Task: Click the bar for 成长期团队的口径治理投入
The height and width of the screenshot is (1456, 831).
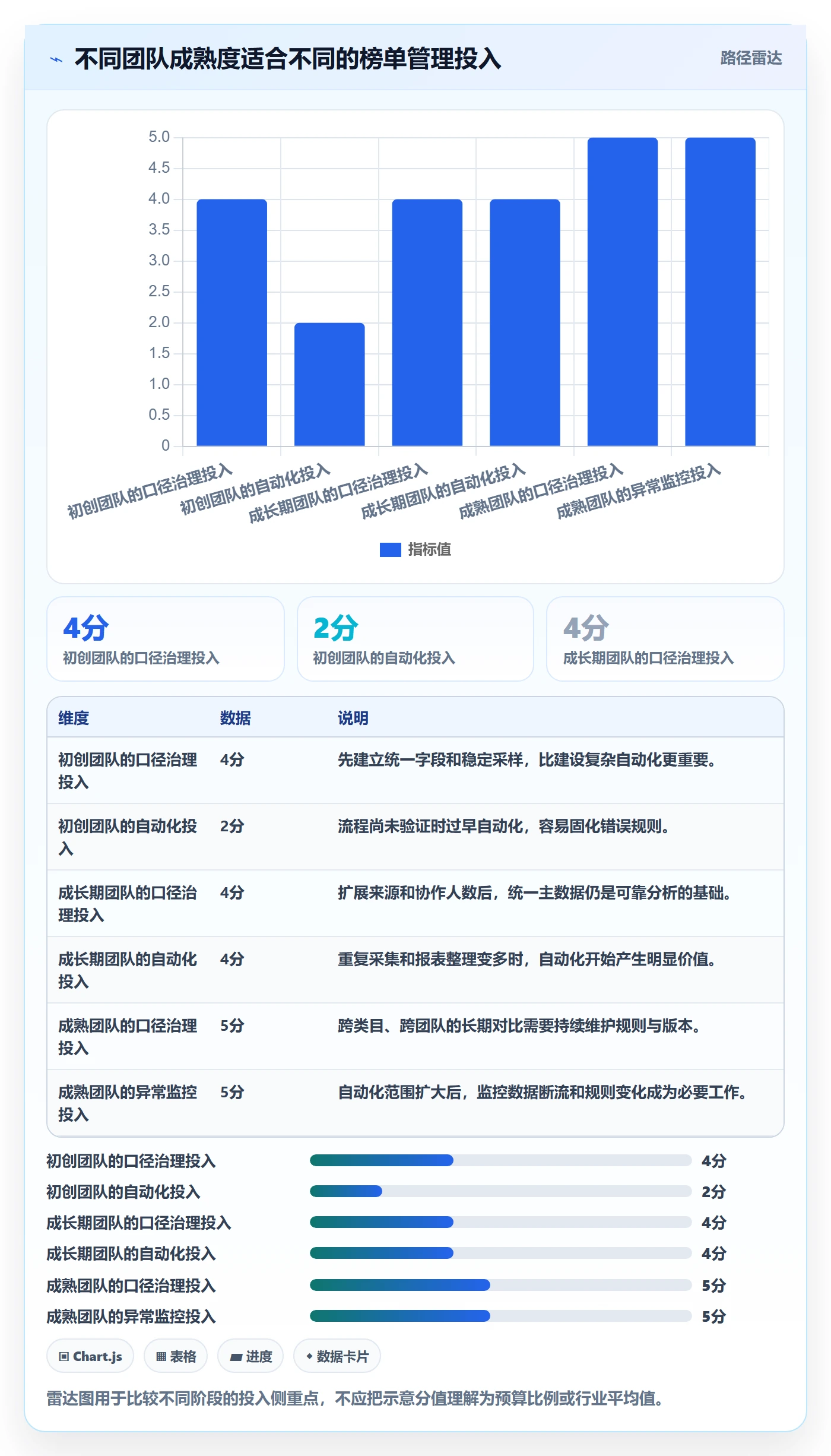Action: [427, 322]
